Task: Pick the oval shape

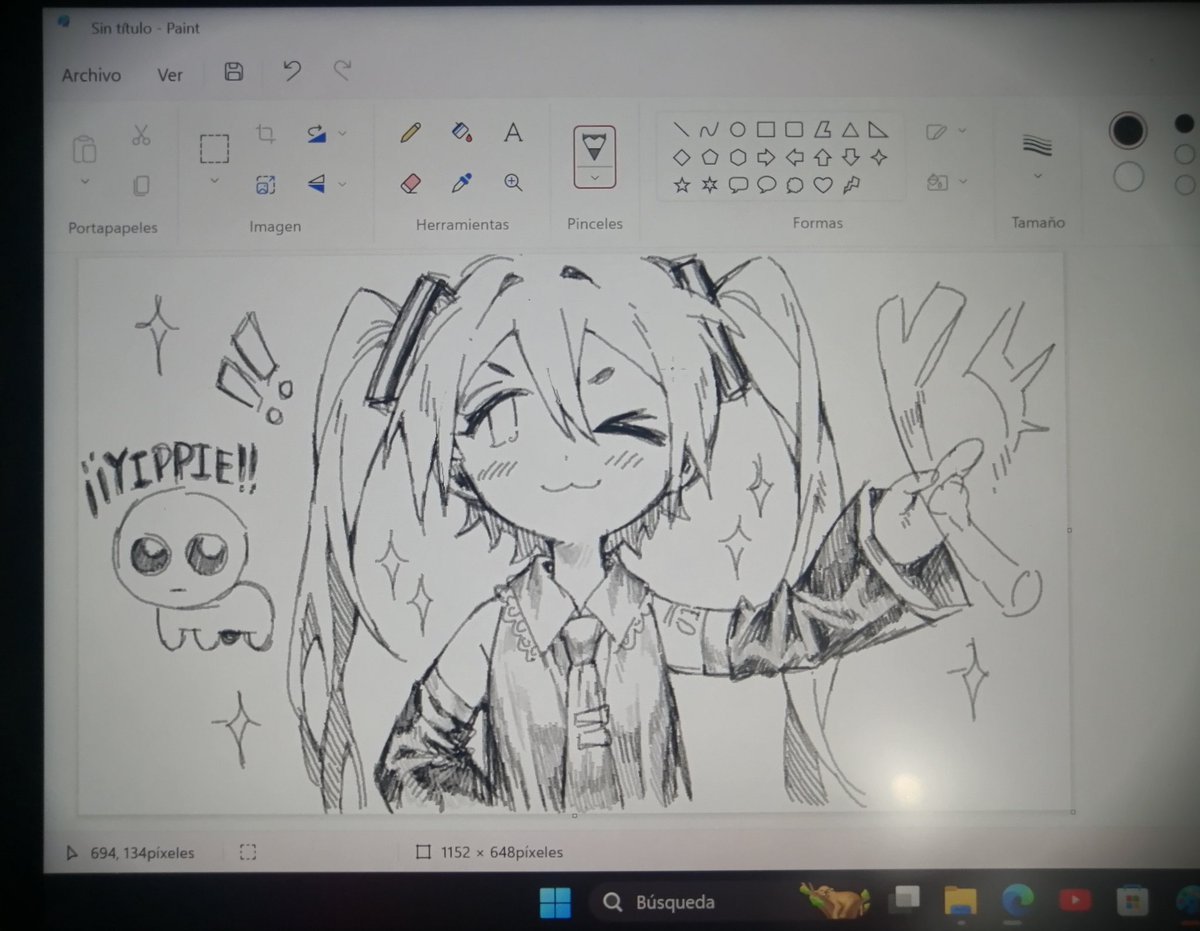Action: [x=737, y=130]
